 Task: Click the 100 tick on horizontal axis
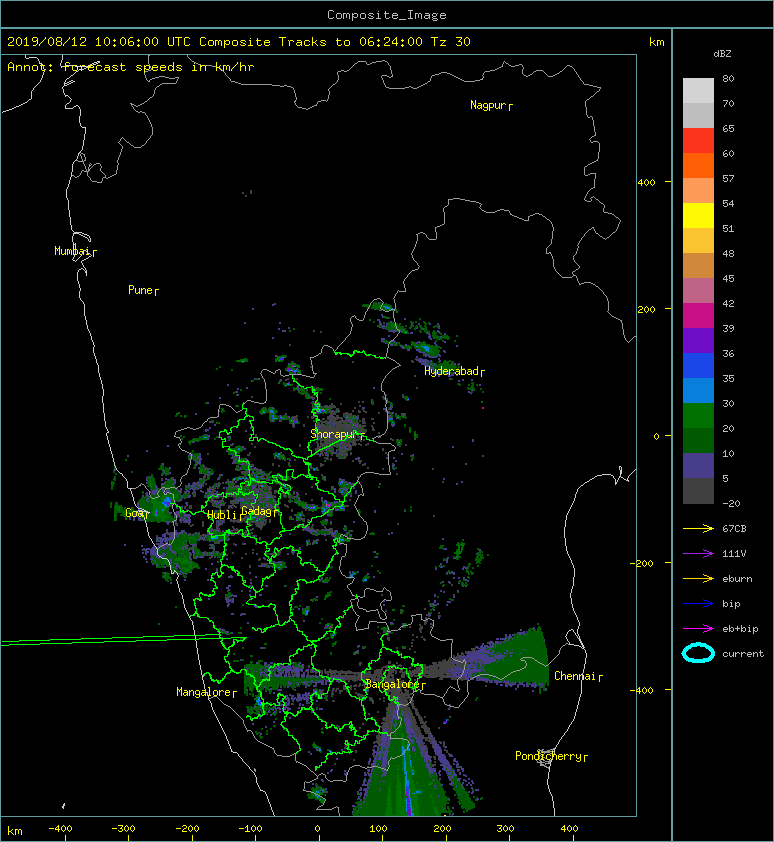pos(379,829)
